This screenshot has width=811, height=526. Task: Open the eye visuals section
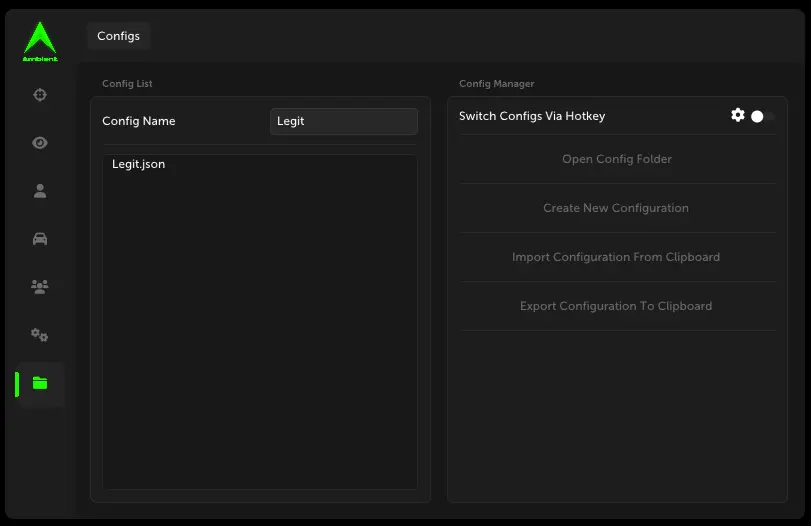pyautogui.click(x=40, y=143)
